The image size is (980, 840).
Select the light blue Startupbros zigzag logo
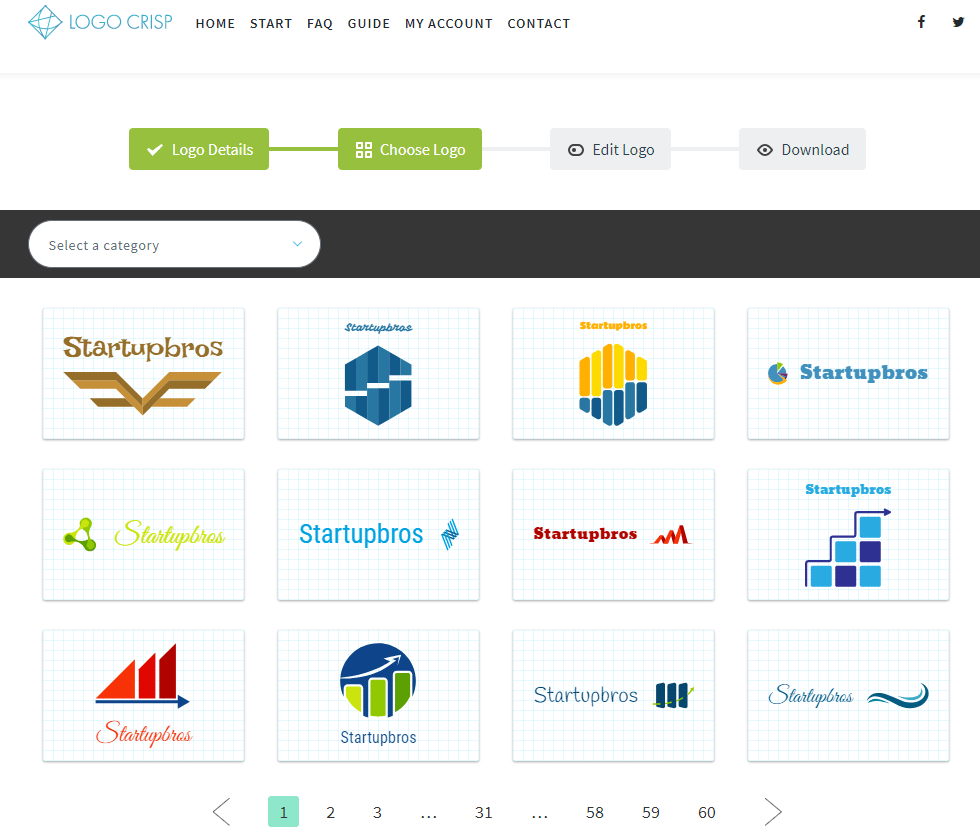pos(378,535)
